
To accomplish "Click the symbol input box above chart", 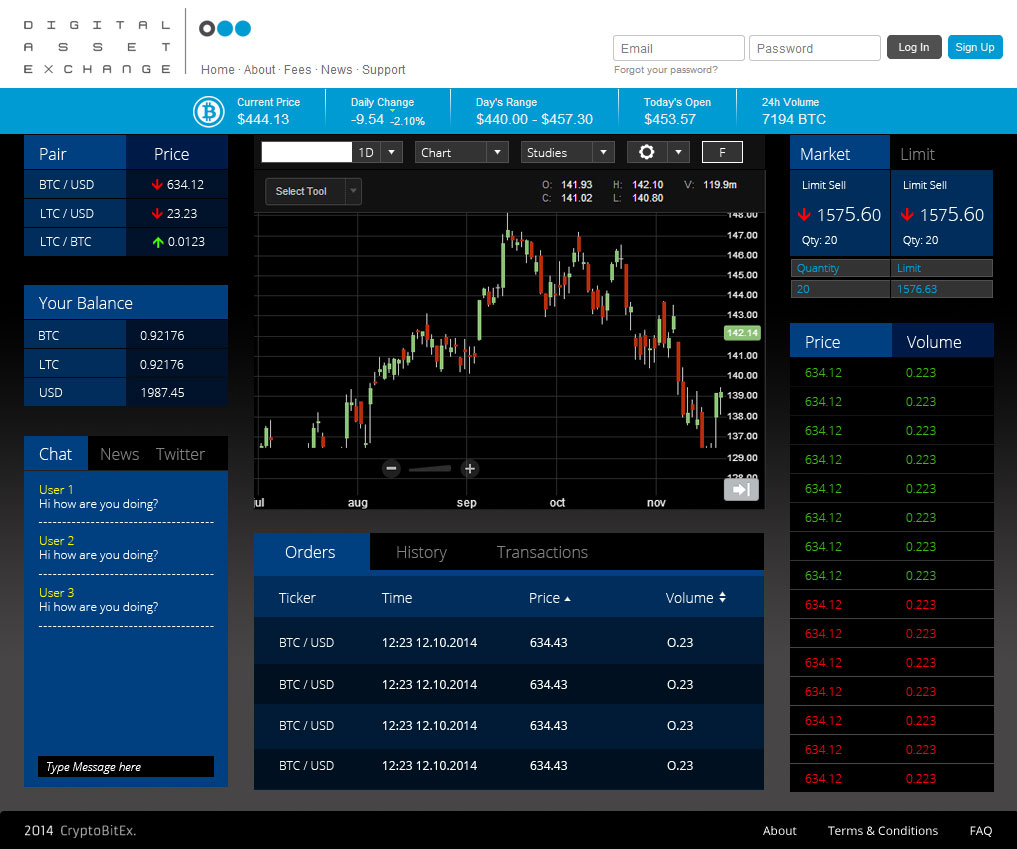I will tap(307, 152).
